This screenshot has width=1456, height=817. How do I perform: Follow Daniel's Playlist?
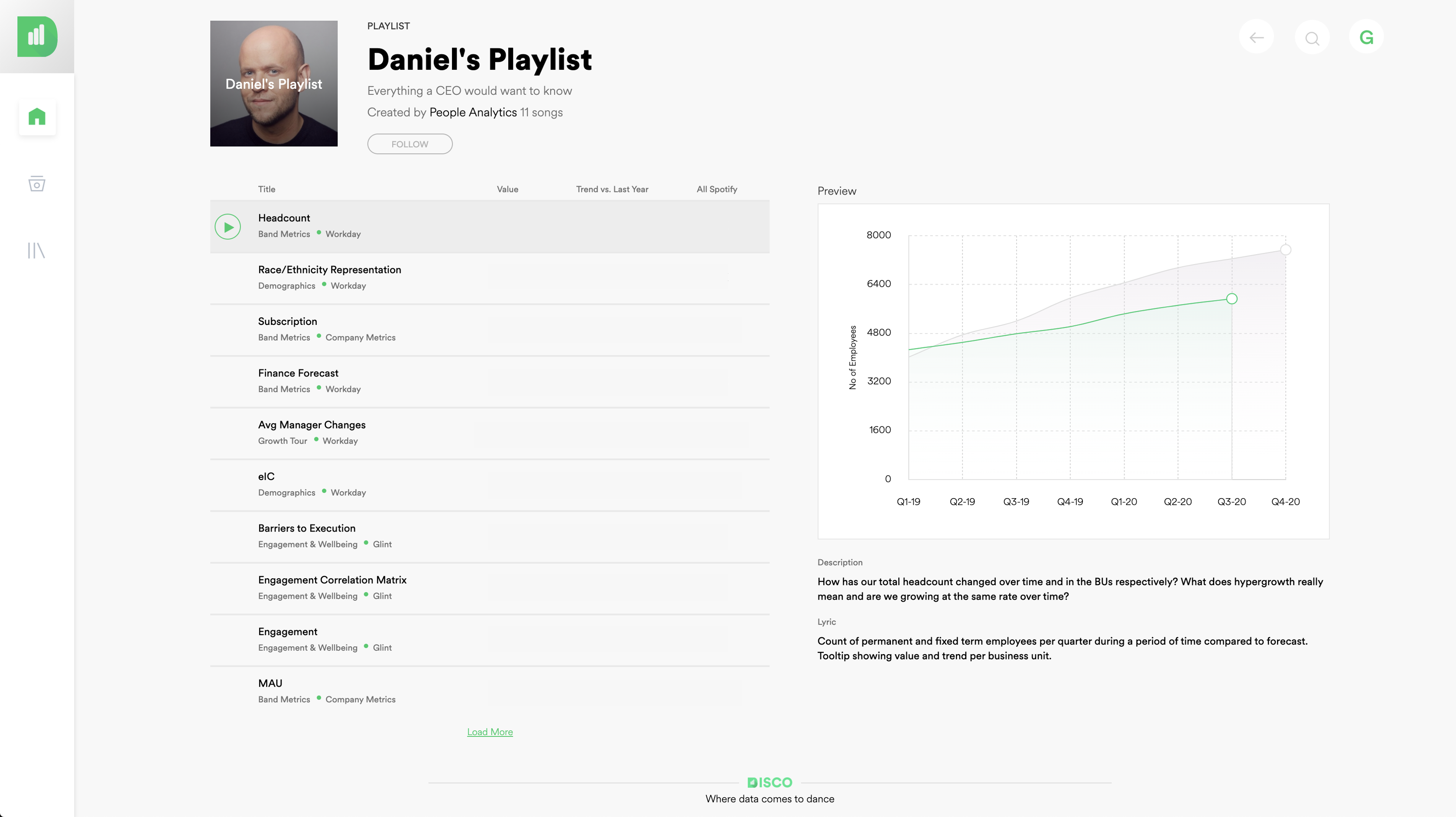point(410,143)
